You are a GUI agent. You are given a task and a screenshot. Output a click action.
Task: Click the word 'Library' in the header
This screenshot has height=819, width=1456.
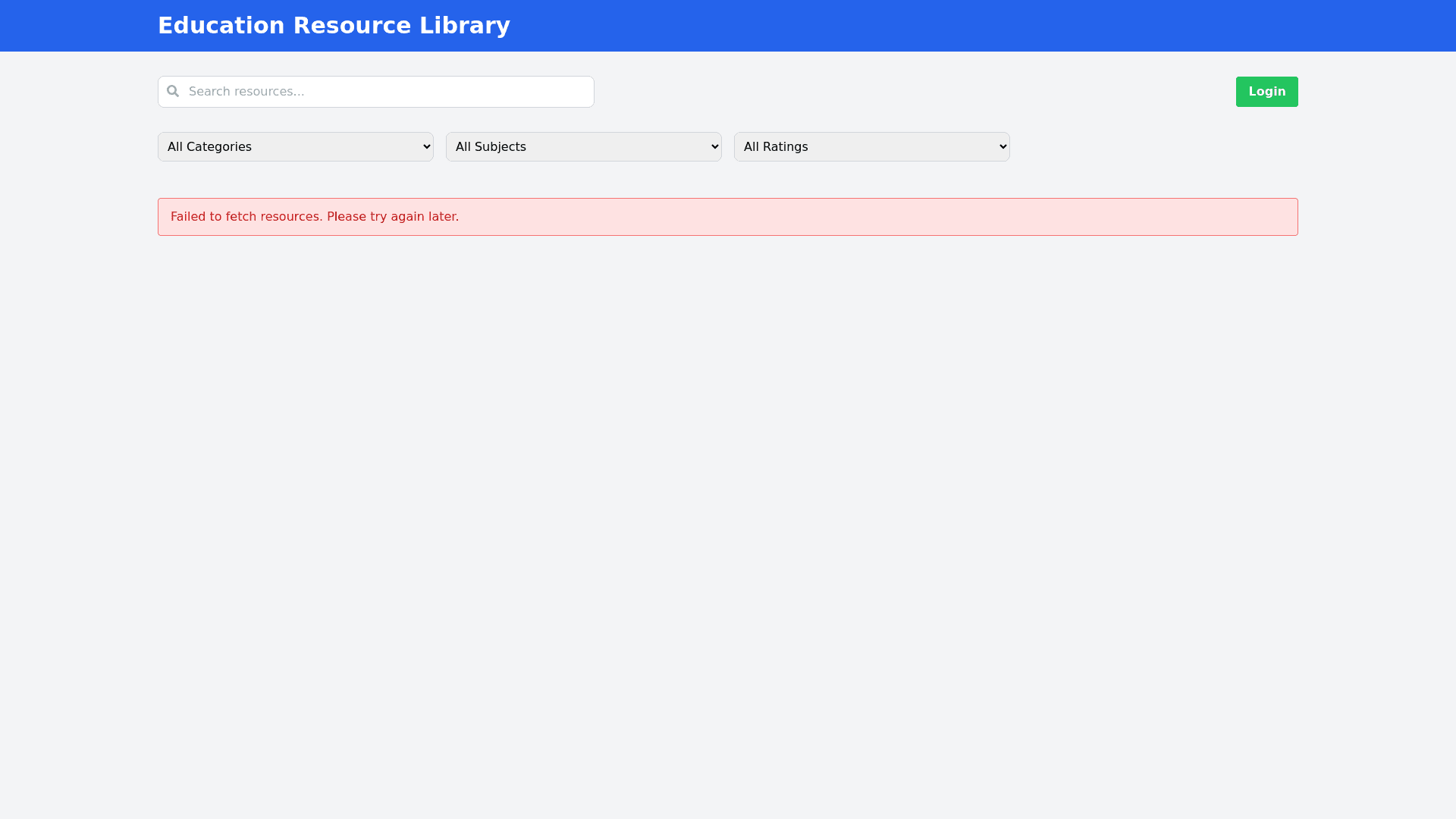click(x=464, y=26)
